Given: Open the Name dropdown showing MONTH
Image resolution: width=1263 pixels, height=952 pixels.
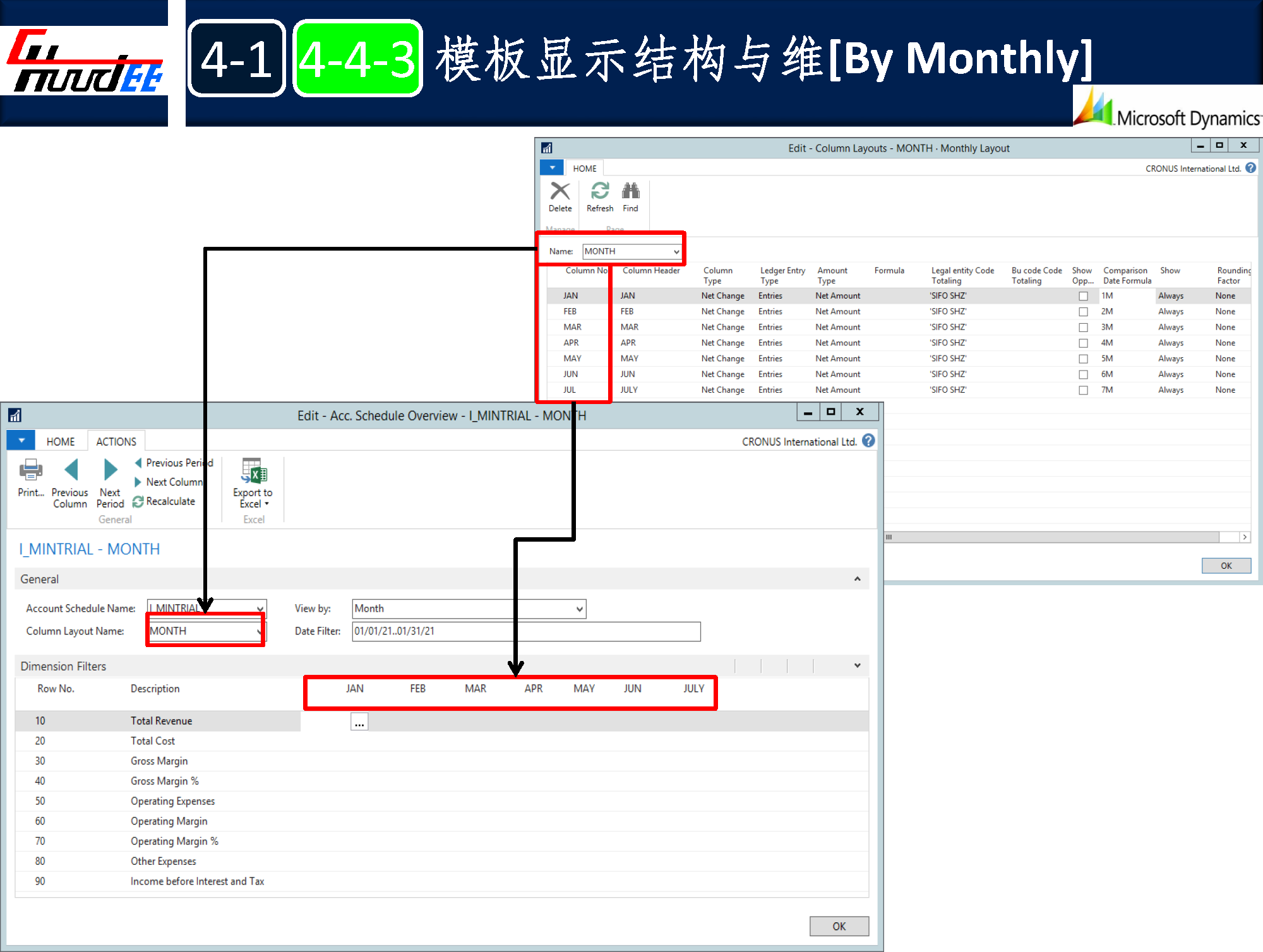Looking at the screenshot, I should [x=676, y=252].
